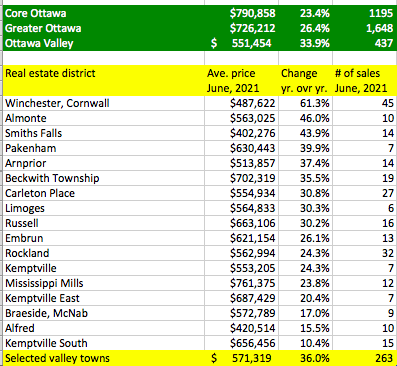Click the Greater Ottawa price $726,212
The image size is (397, 366).
253,28
